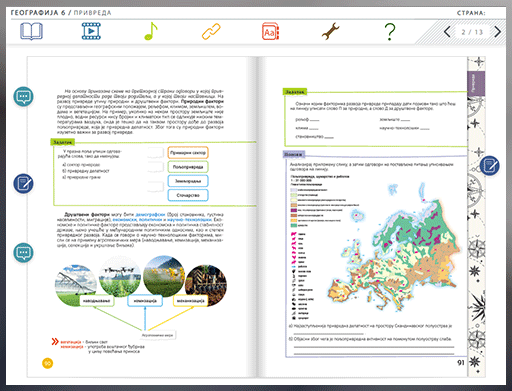Open help with question mark icon
512x391 pixels.
tap(390, 32)
